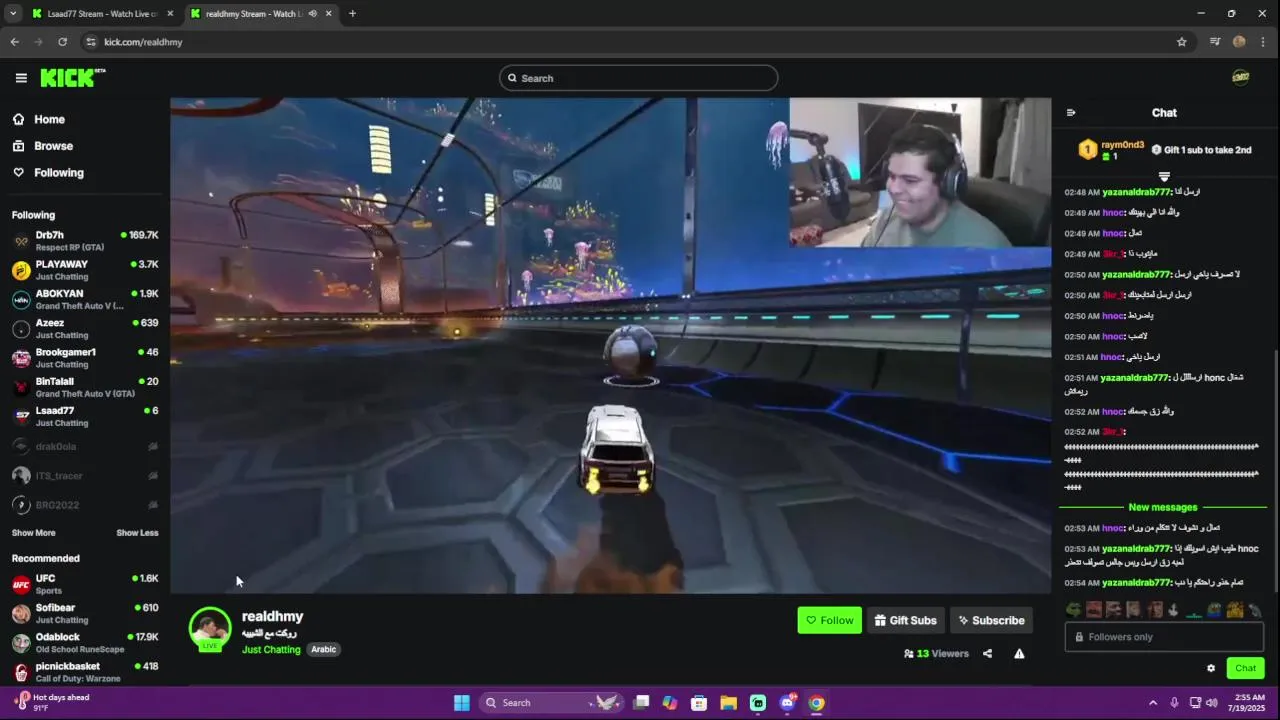Screen dimensions: 1280x720
Task: Reload the page in Chrome
Action: click(62, 42)
